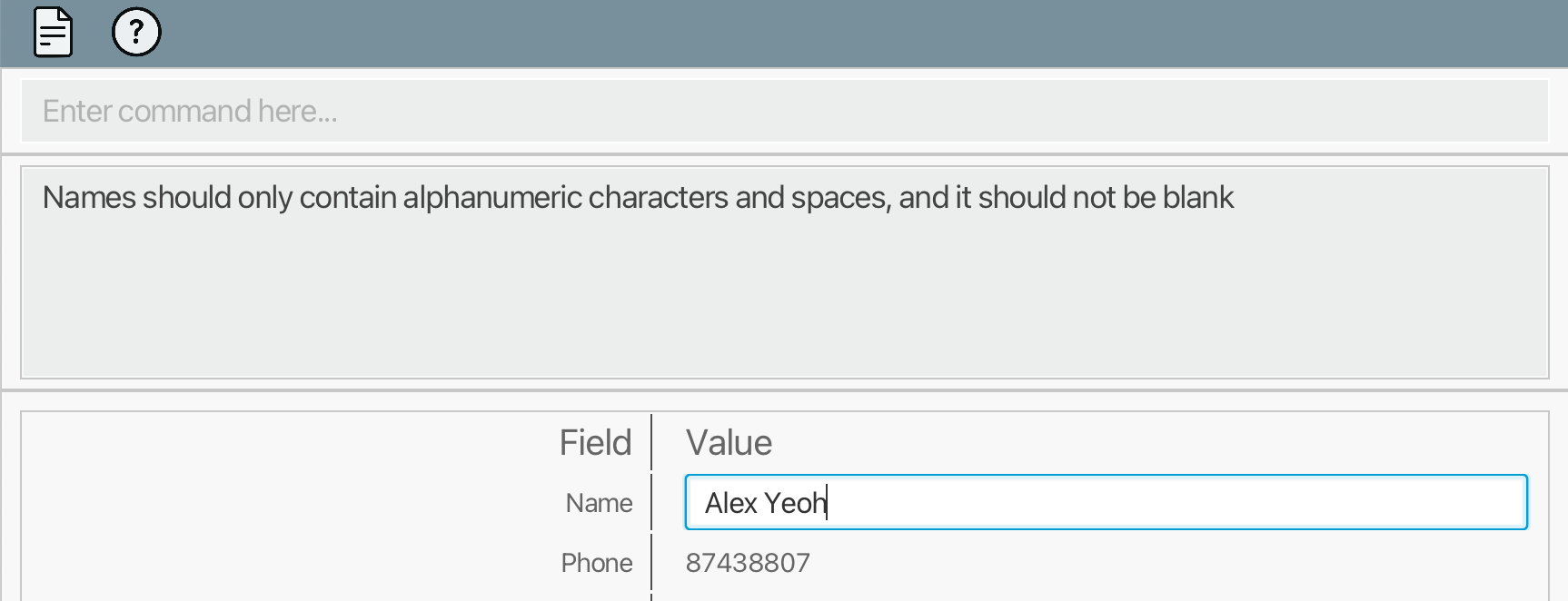Click the word 'blank' in the error message
Screen dimensions: 1568x601
(1198, 198)
